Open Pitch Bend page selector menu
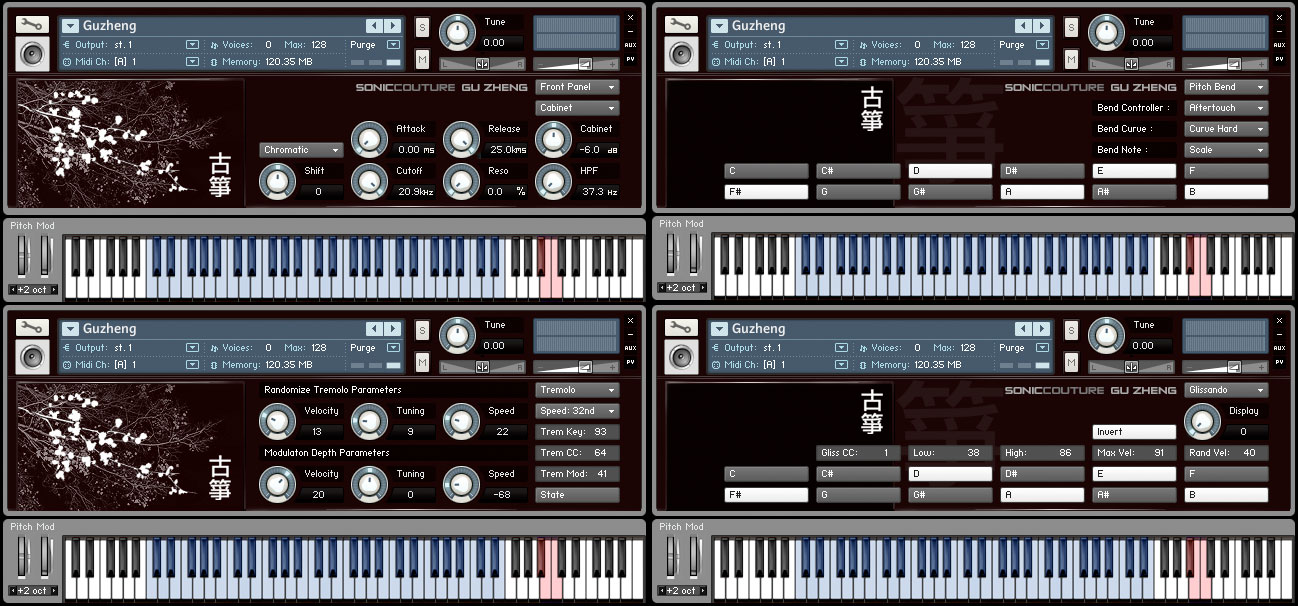 (1226, 87)
